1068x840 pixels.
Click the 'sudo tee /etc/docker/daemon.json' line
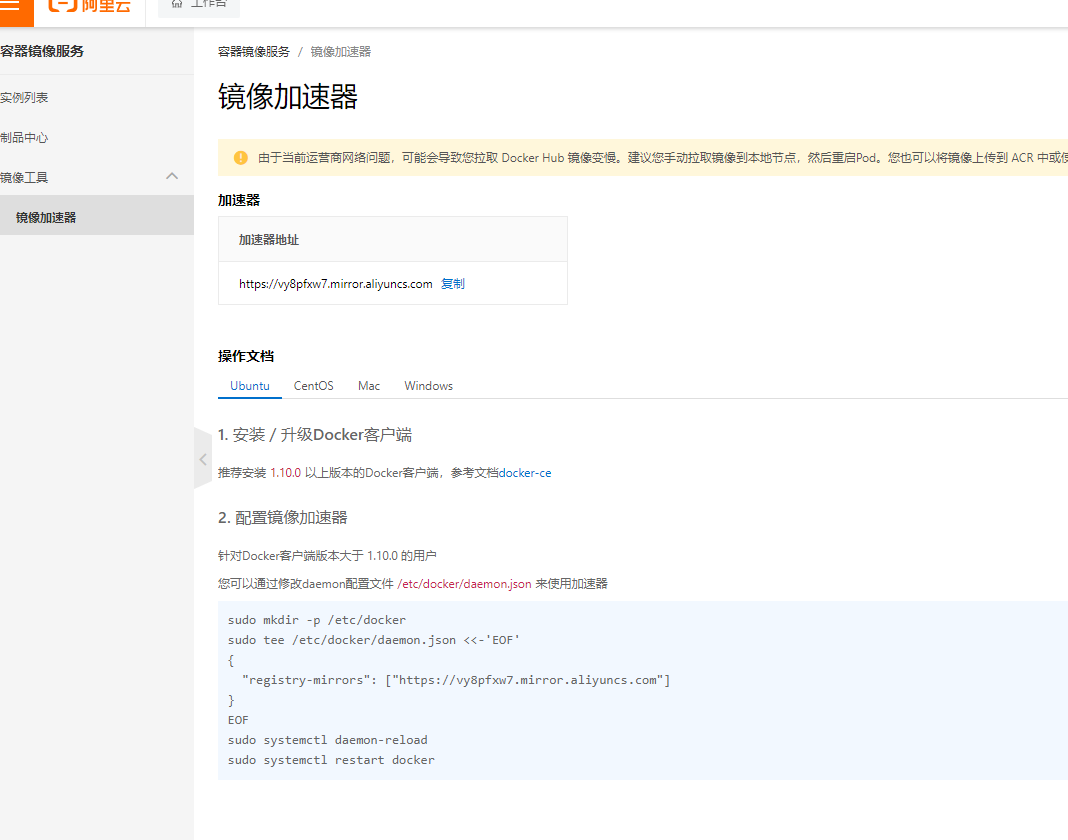[373, 640]
